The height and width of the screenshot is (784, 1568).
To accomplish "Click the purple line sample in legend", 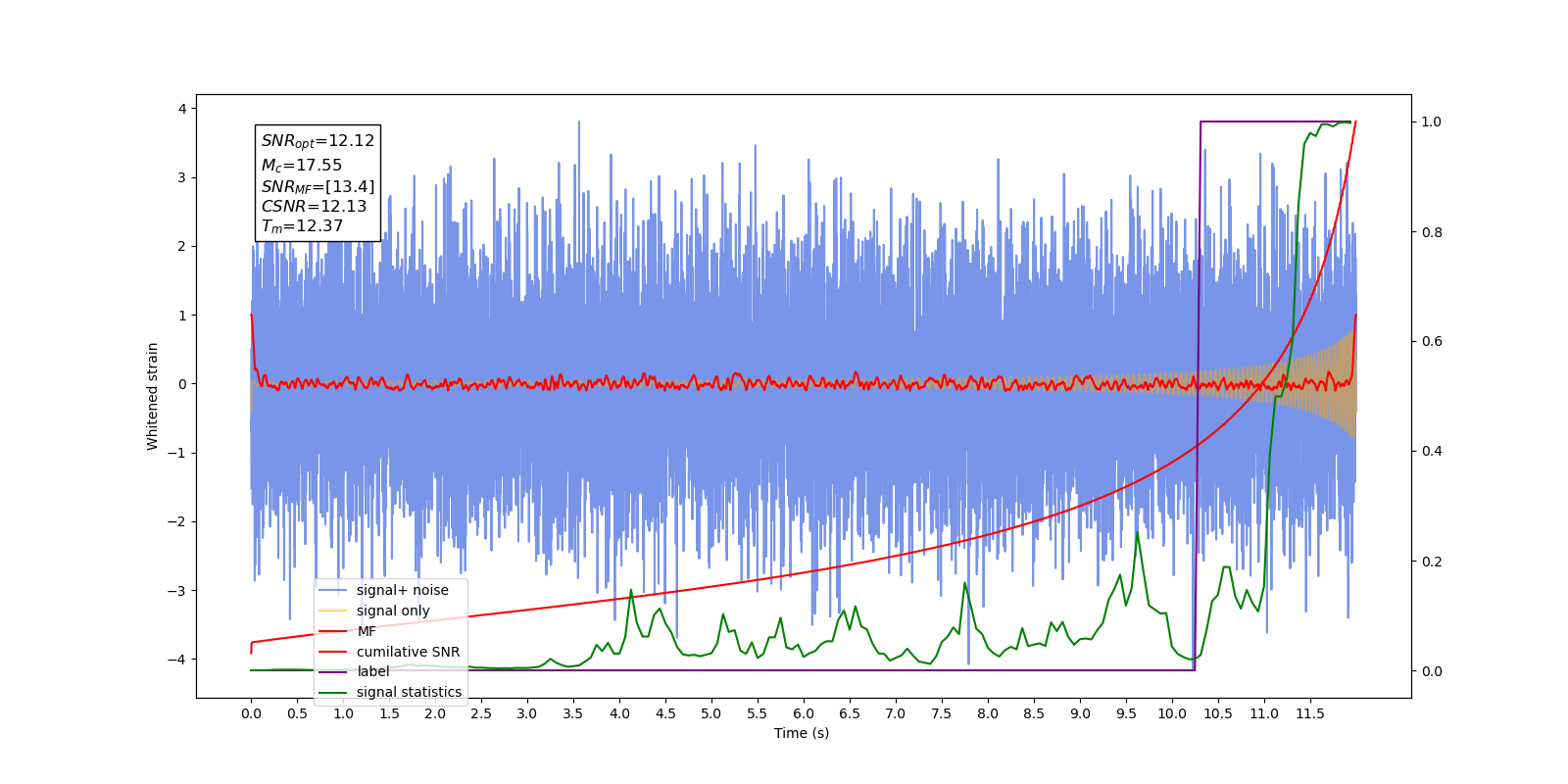I will pos(333,671).
